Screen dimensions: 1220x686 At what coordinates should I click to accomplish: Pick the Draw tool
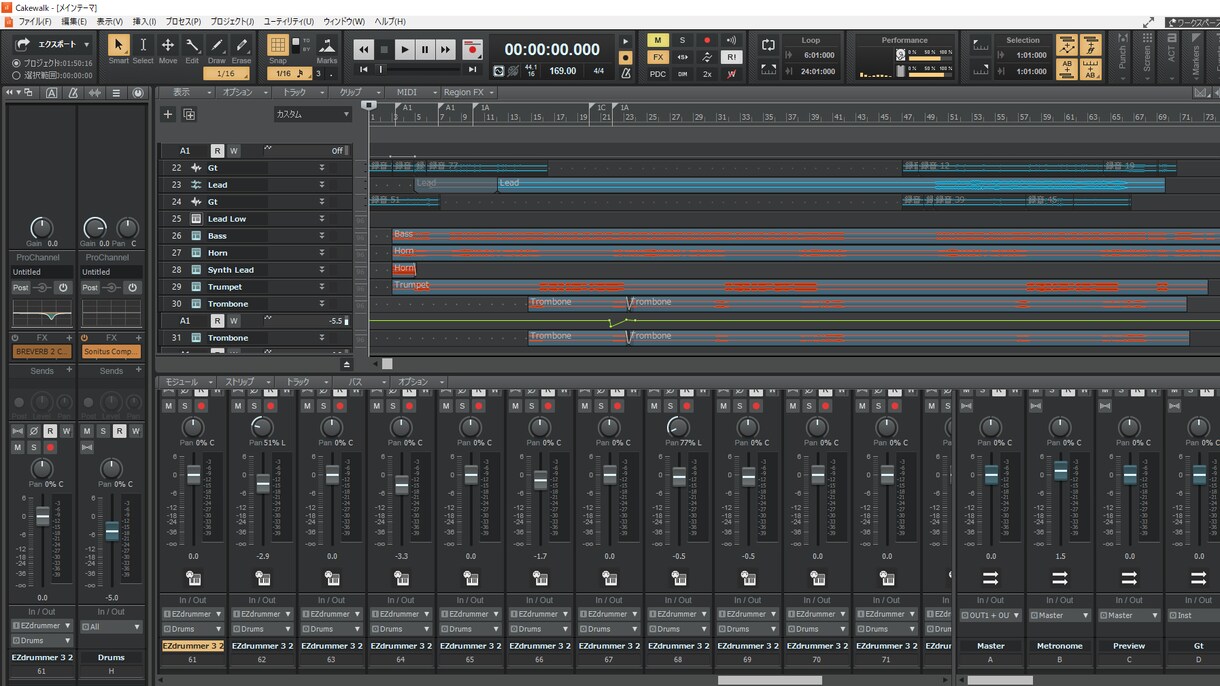click(217, 45)
